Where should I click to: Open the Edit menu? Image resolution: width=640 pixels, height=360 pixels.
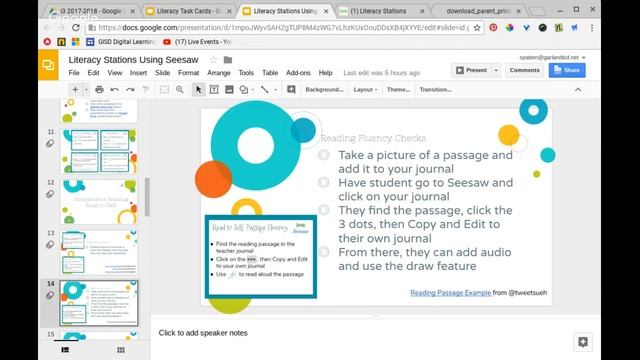coord(93,73)
